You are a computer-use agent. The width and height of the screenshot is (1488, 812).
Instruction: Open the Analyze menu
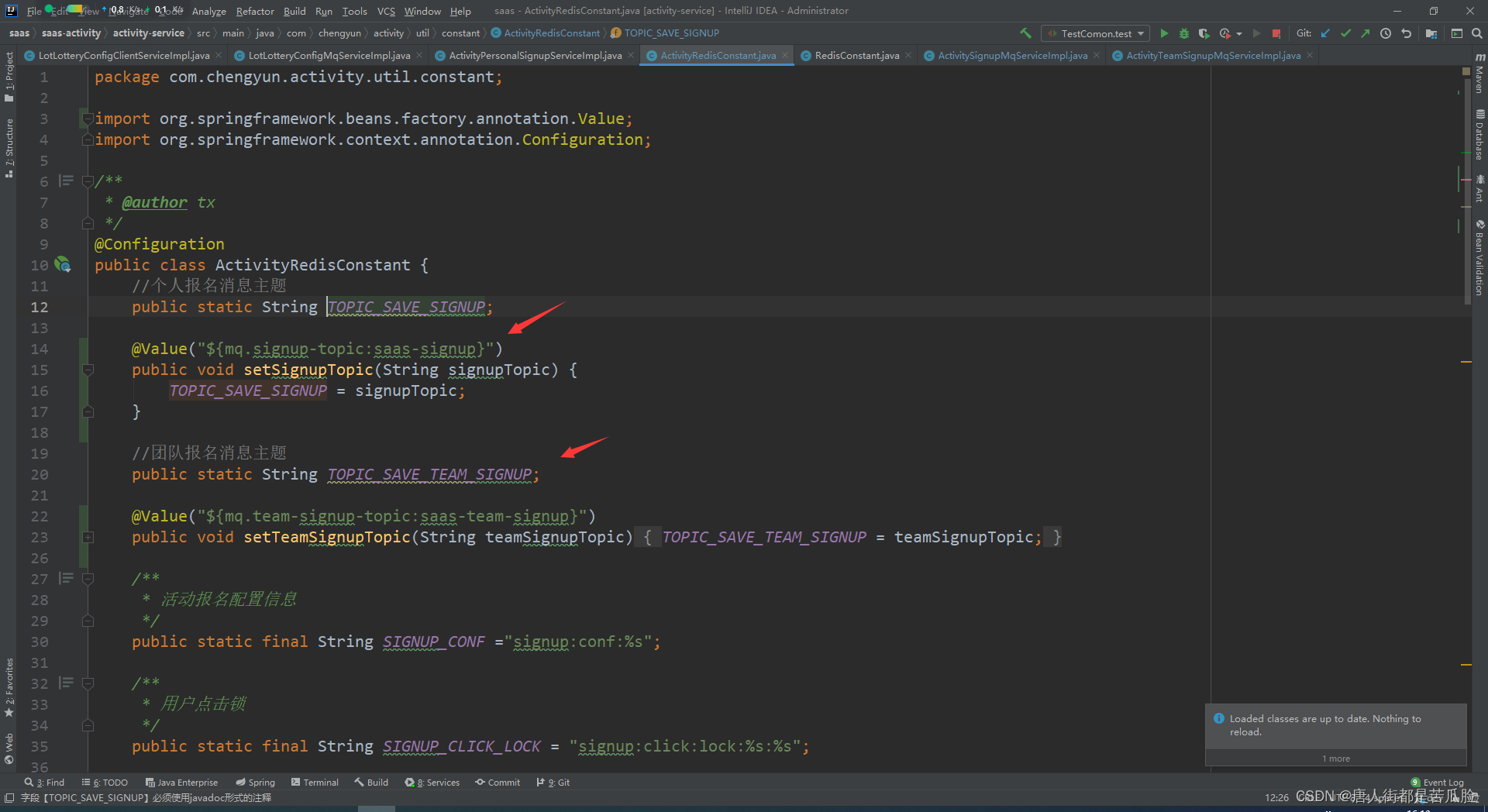pyautogui.click(x=208, y=11)
